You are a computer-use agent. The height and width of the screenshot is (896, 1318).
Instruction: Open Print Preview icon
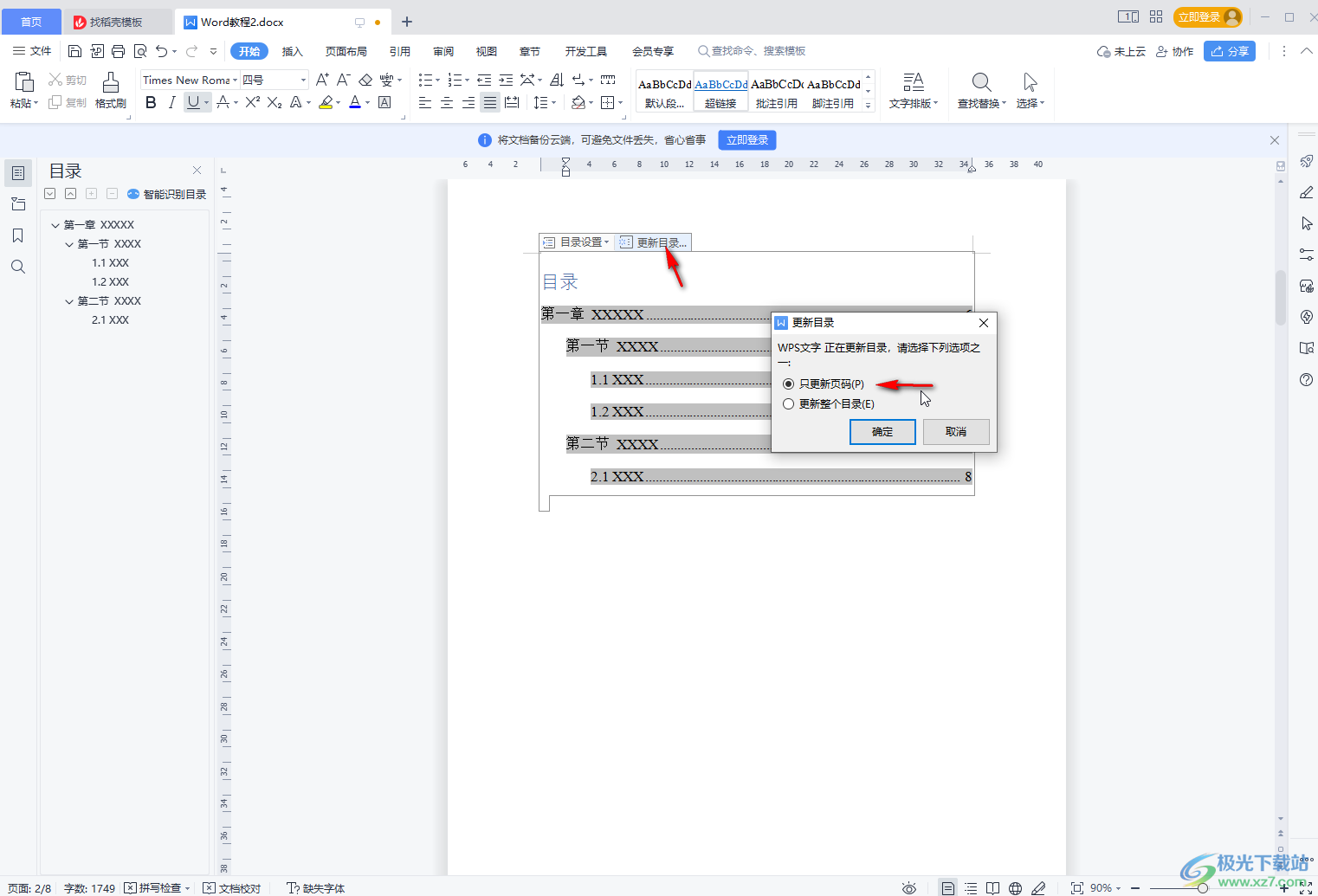point(140,51)
